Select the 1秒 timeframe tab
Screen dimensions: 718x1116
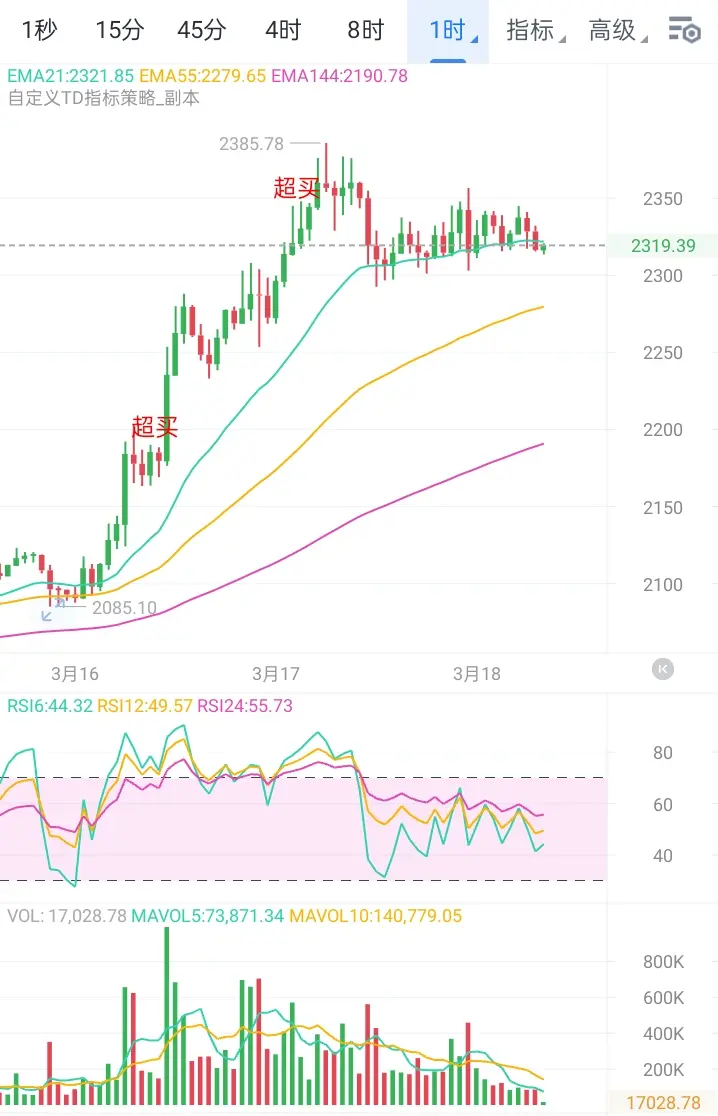(39, 30)
